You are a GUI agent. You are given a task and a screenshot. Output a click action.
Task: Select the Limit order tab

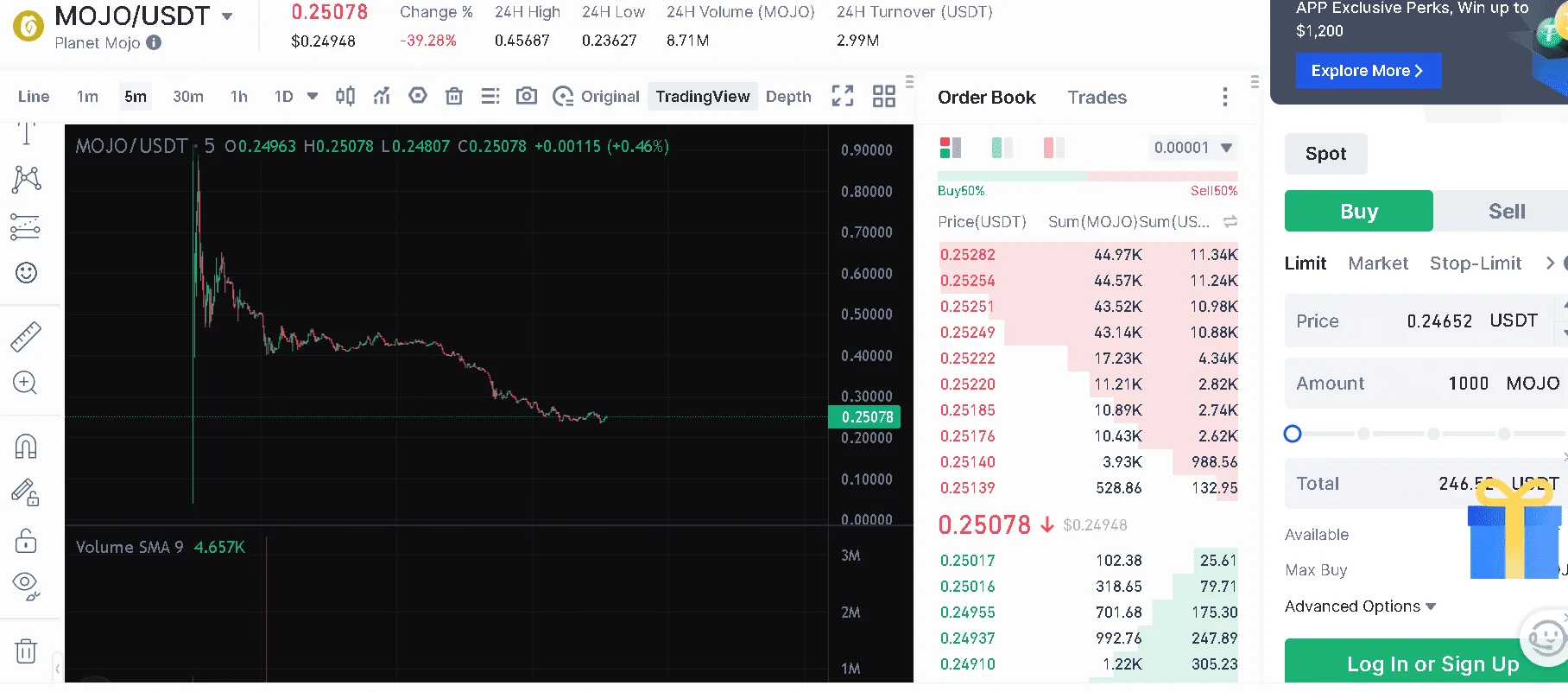point(1305,263)
